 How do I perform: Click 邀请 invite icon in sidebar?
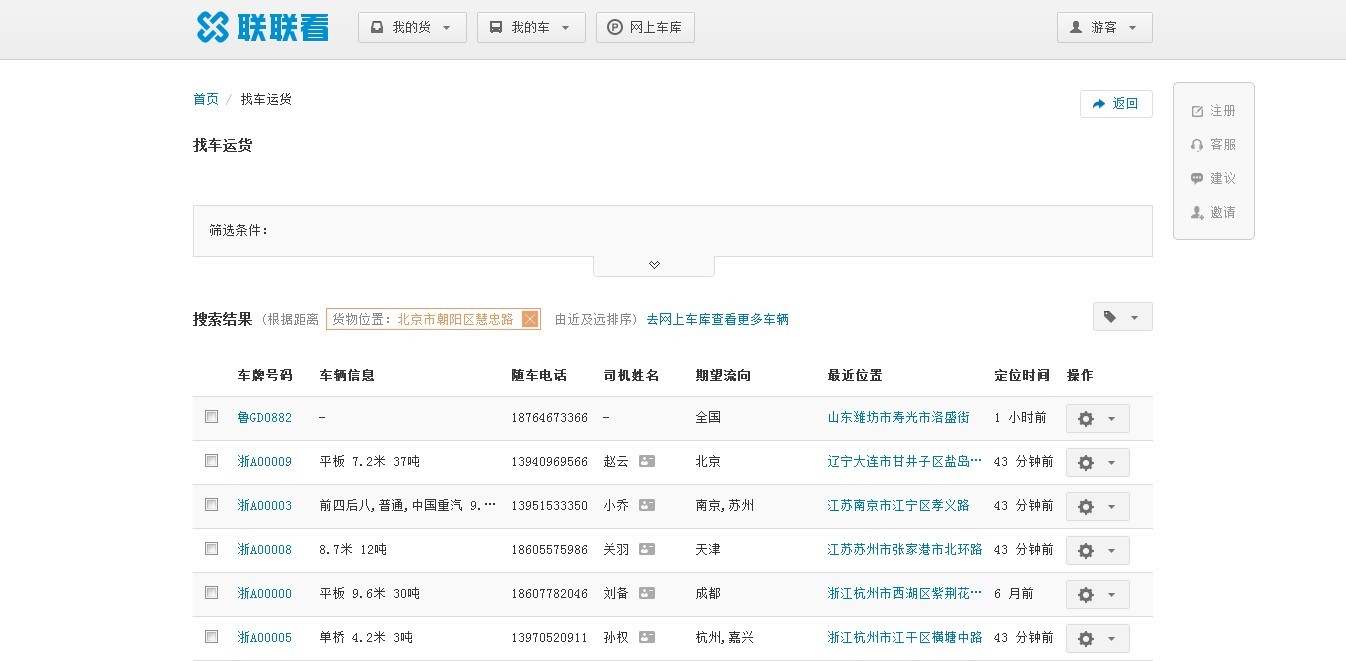point(1197,213)
